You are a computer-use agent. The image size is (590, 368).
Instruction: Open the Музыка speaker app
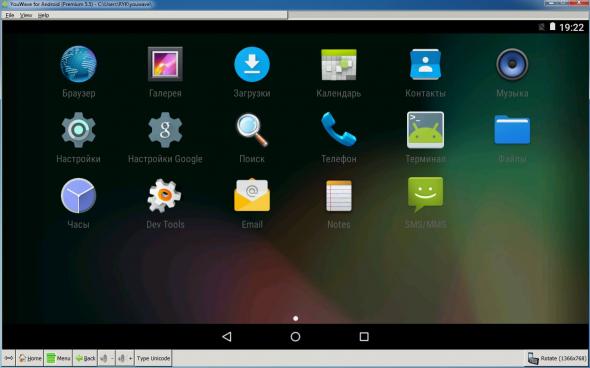512,64
